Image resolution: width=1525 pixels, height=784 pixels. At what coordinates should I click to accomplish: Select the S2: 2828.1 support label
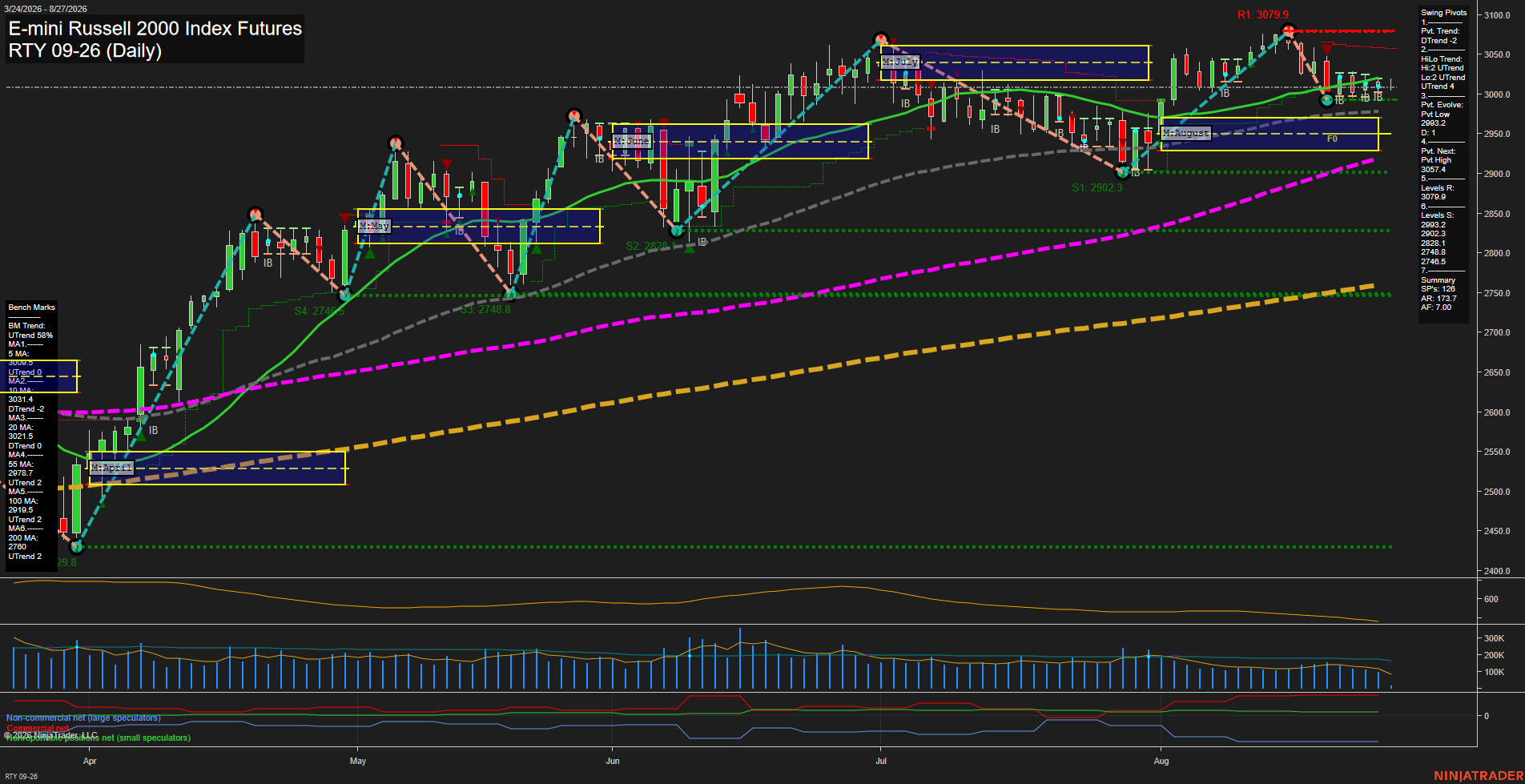tap(650, 246)
